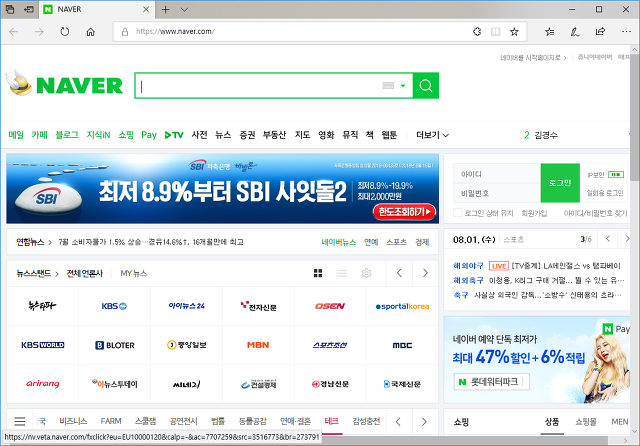Click the 롯데워터파크 ad button
The image size is (640, 446).
click(x=491, y=382)
